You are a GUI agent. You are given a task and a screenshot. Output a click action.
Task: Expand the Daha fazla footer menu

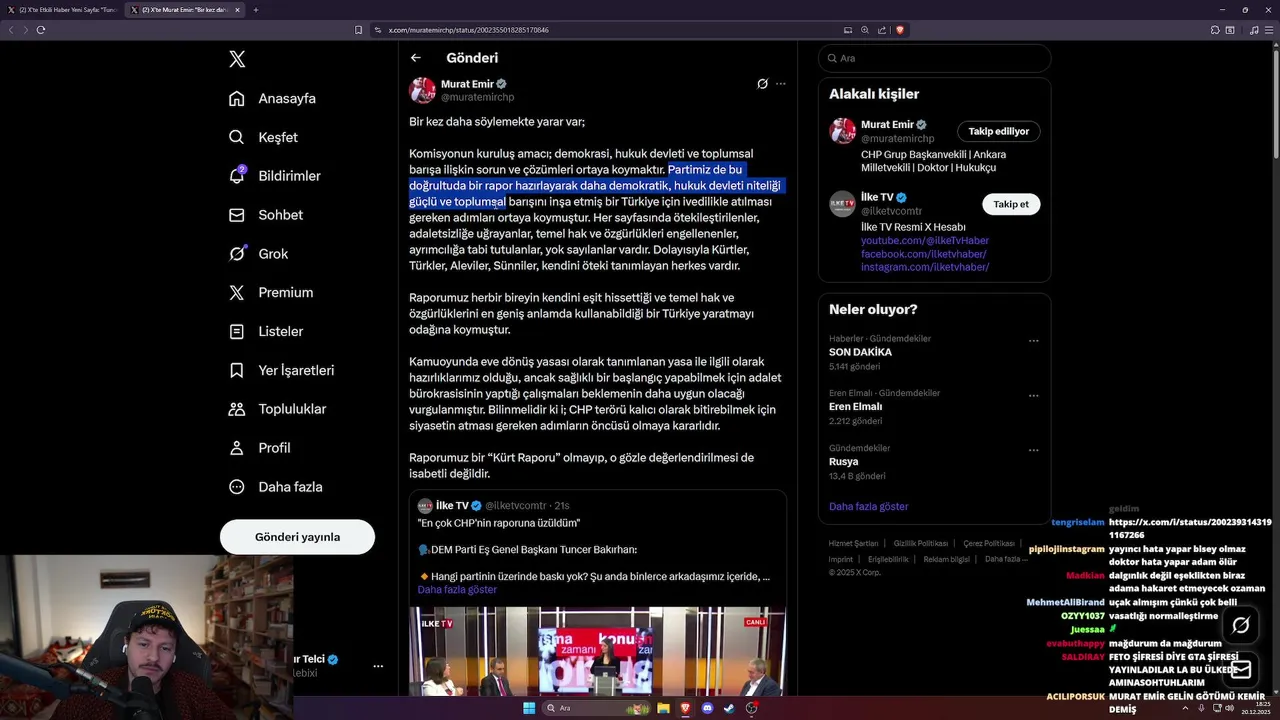[x=1005, y=559]
